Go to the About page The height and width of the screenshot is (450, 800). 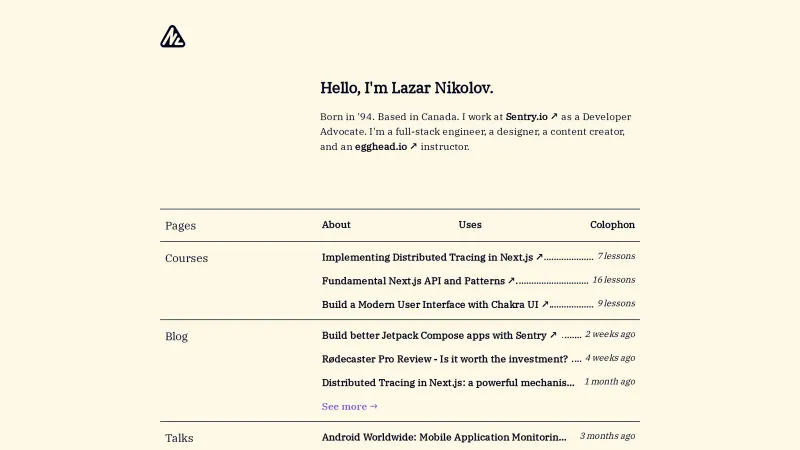336,225
